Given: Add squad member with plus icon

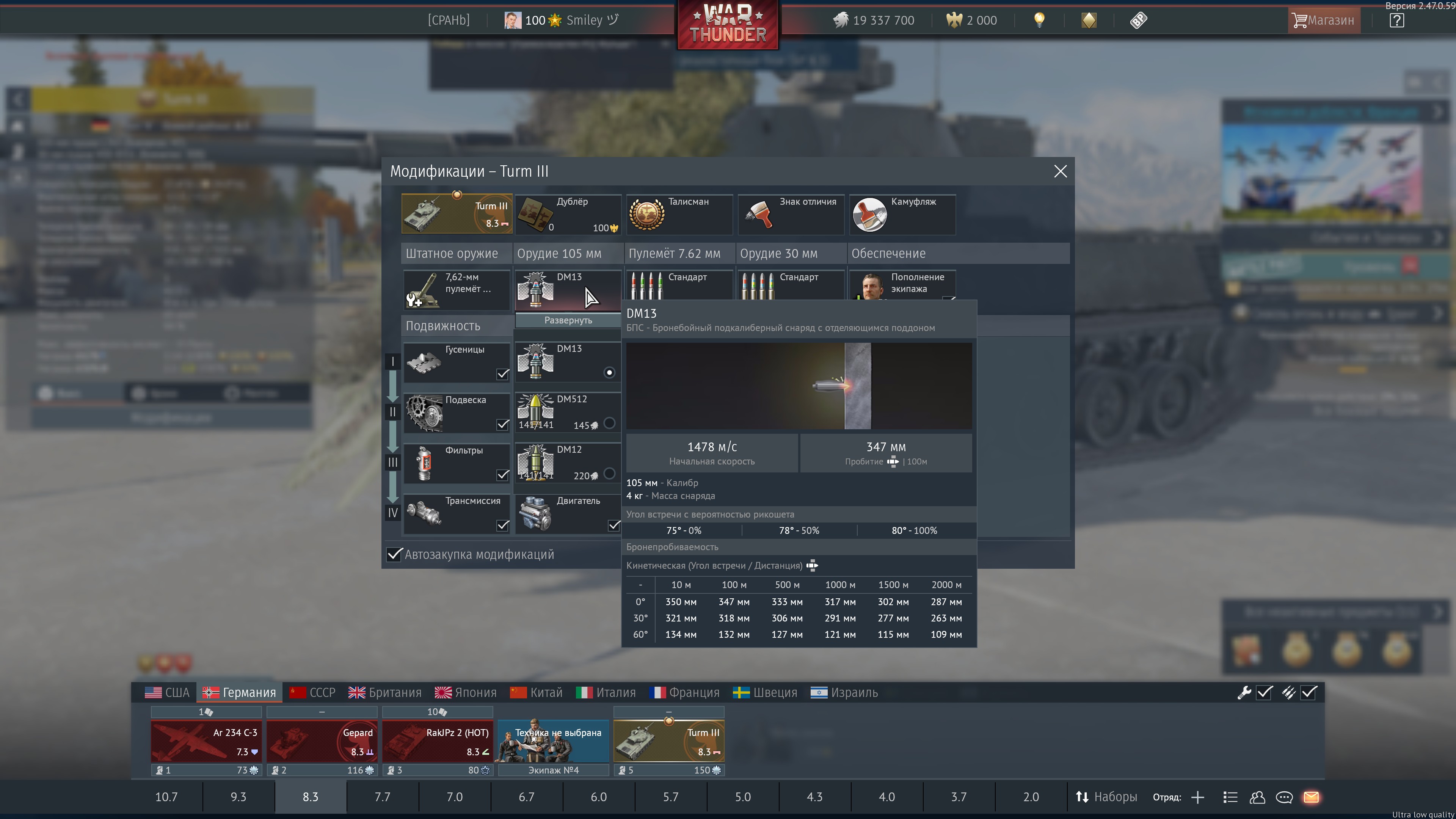Looking at the screenshot, I should [1197, 797].
